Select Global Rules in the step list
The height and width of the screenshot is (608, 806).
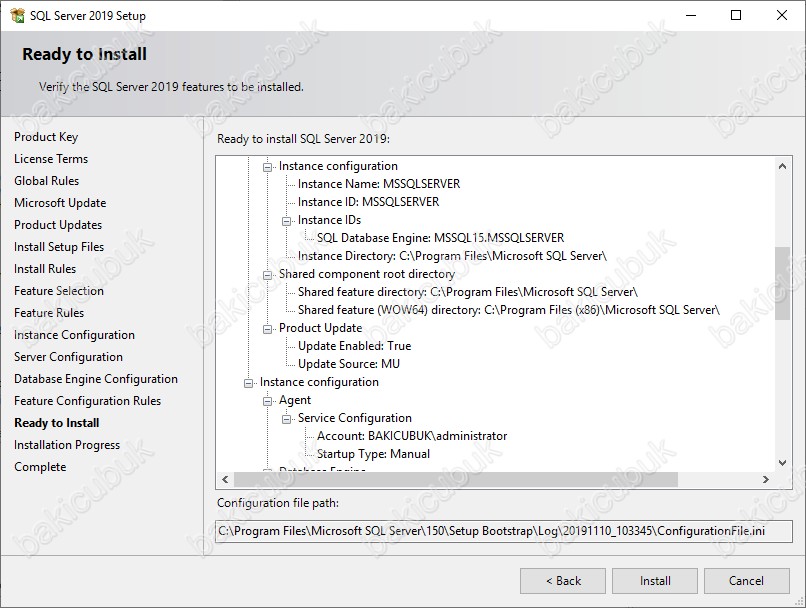tap(47, 181)
